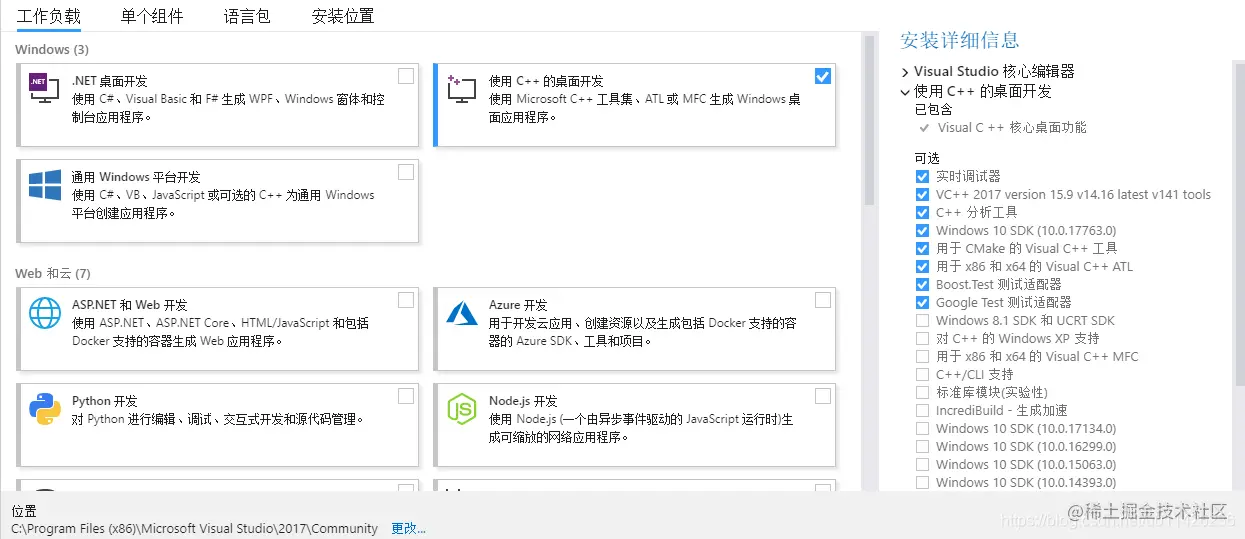Uncheck Boost.Test 测试适配器
Viewport: 1245px width, 539px height.
(922, 284)
